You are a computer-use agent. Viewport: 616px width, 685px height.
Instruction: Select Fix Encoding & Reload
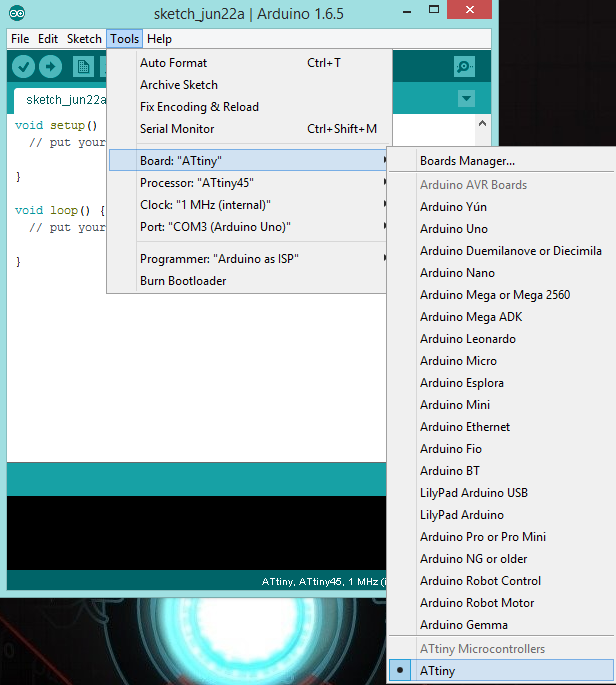click(247, 107)
